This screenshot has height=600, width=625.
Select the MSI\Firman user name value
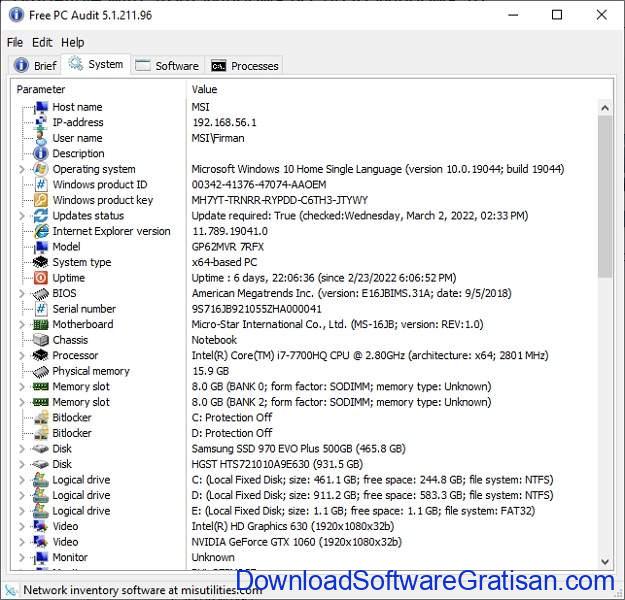[218, 138]
